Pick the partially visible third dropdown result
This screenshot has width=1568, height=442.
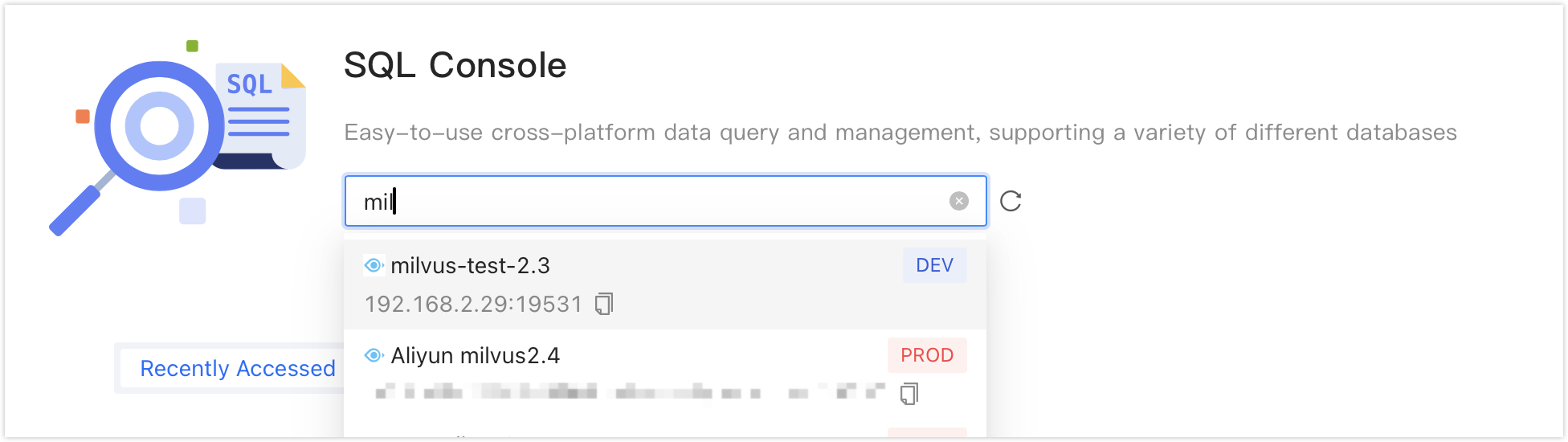[x=665, y=432]
